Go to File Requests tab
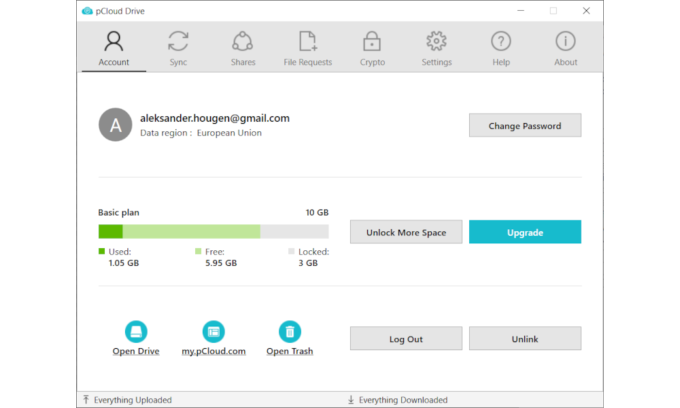The height and width of the screenshot is (408, 680). (x=307, y=48)
